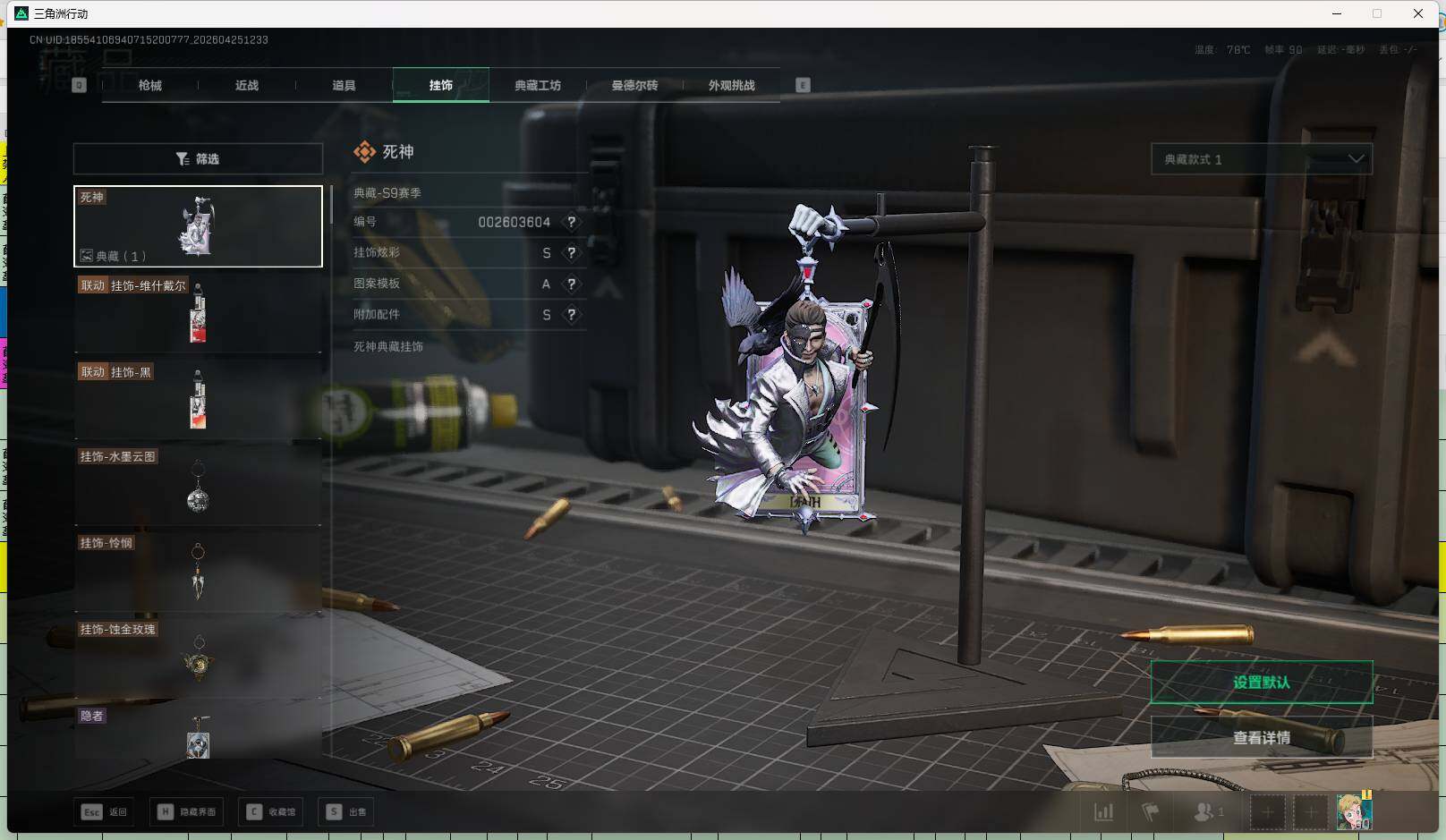Click the first empty teammate slot
Image resolution: width=1446 pixels, height=840 pixels.
point(1267,812)
